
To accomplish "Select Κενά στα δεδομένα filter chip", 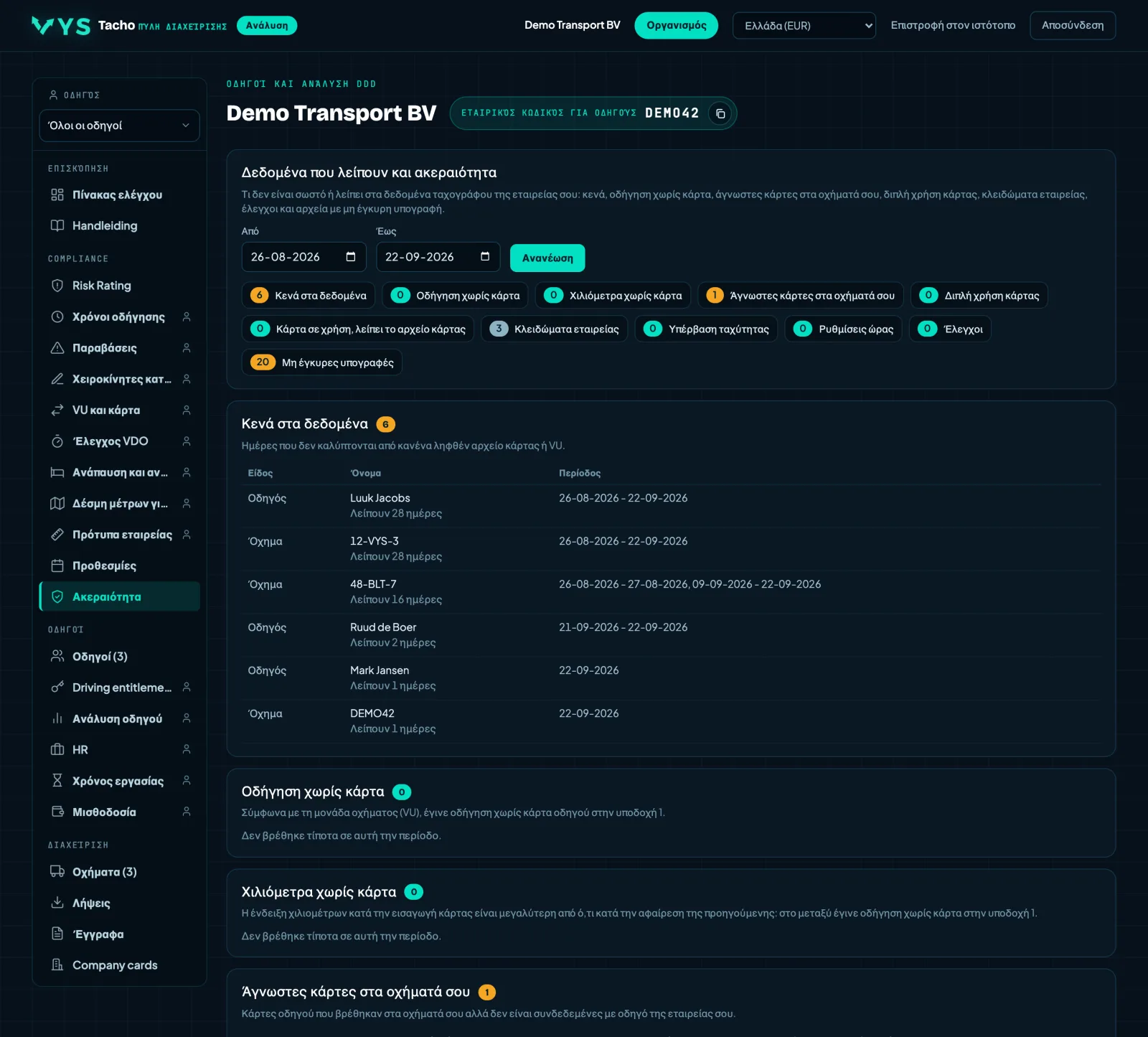I will (309, 296).
